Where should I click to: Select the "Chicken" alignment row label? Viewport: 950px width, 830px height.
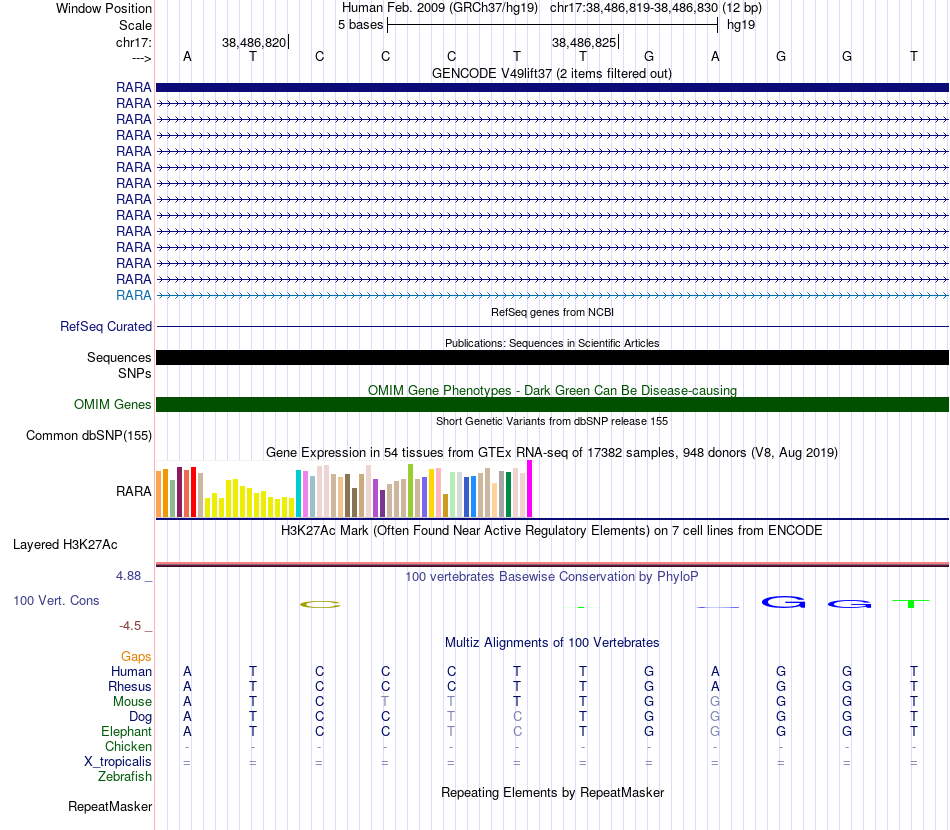point(128,746)
